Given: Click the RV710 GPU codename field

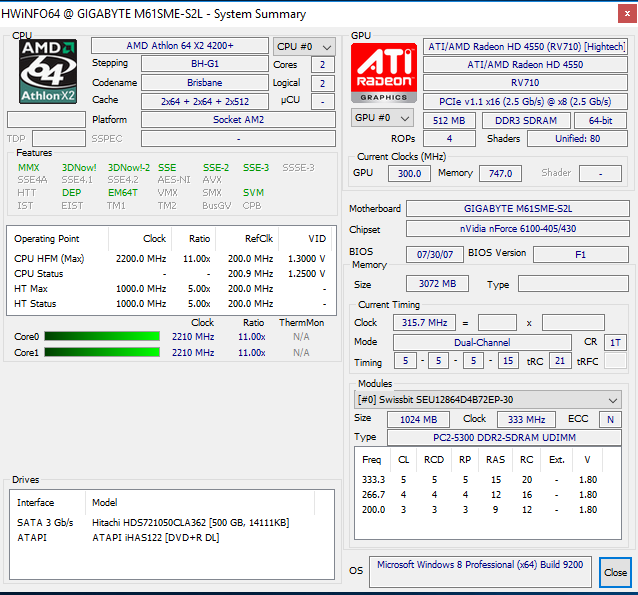Looking at the screenshot, I should [x=525, y=83].
